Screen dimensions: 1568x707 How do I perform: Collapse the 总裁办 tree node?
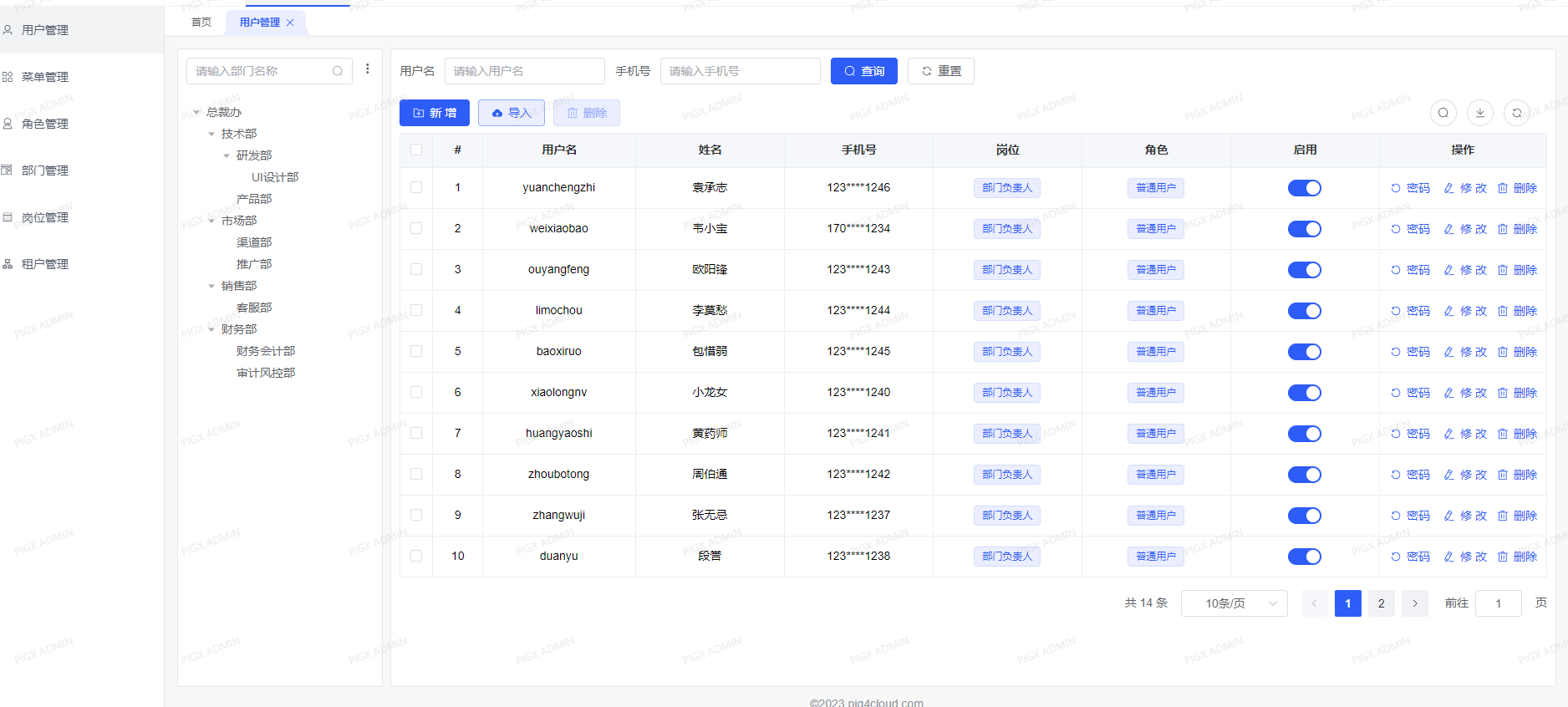[196, 112]
